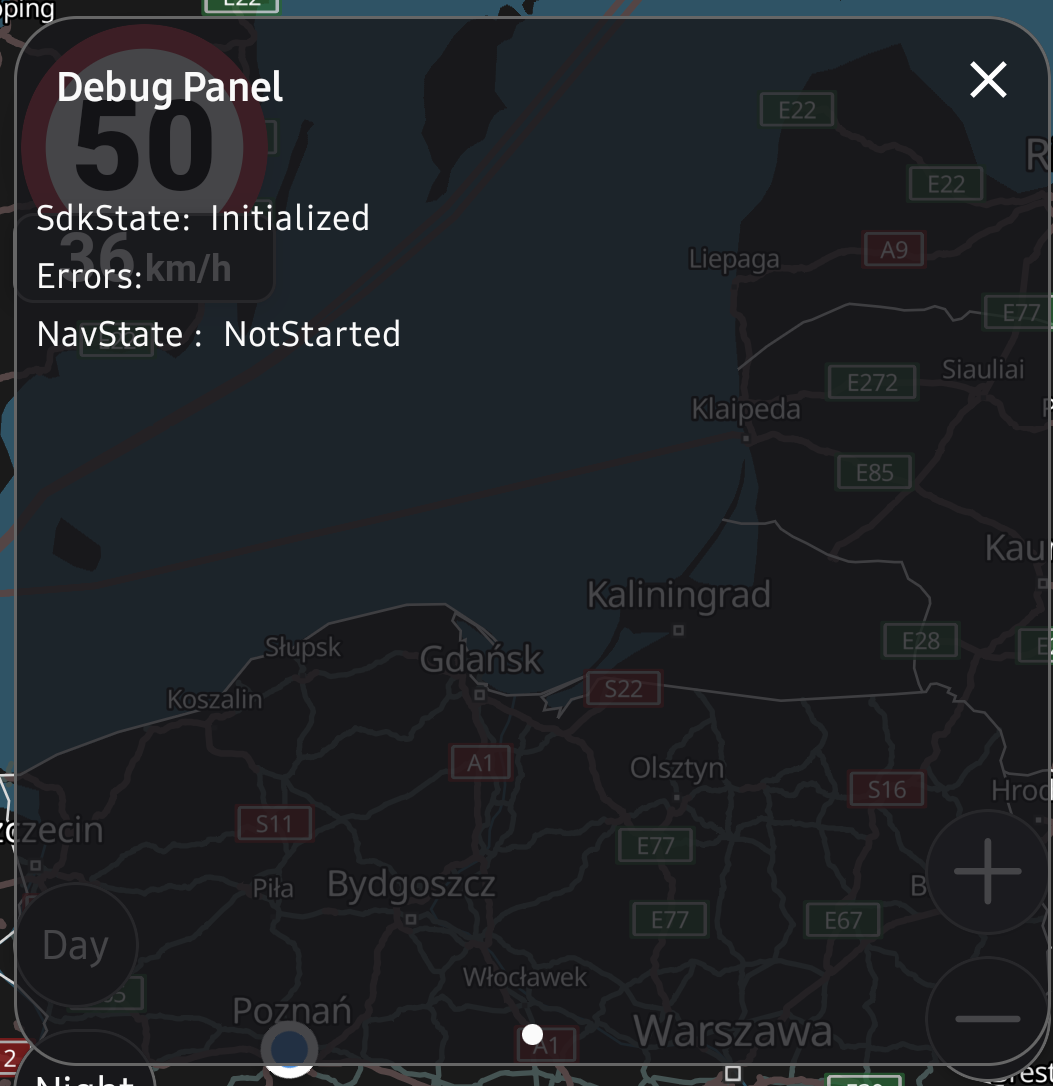This screenshot has height=1086, width=1053.
Task: Tap the blue current location puck
Action: coord(289,1048)
